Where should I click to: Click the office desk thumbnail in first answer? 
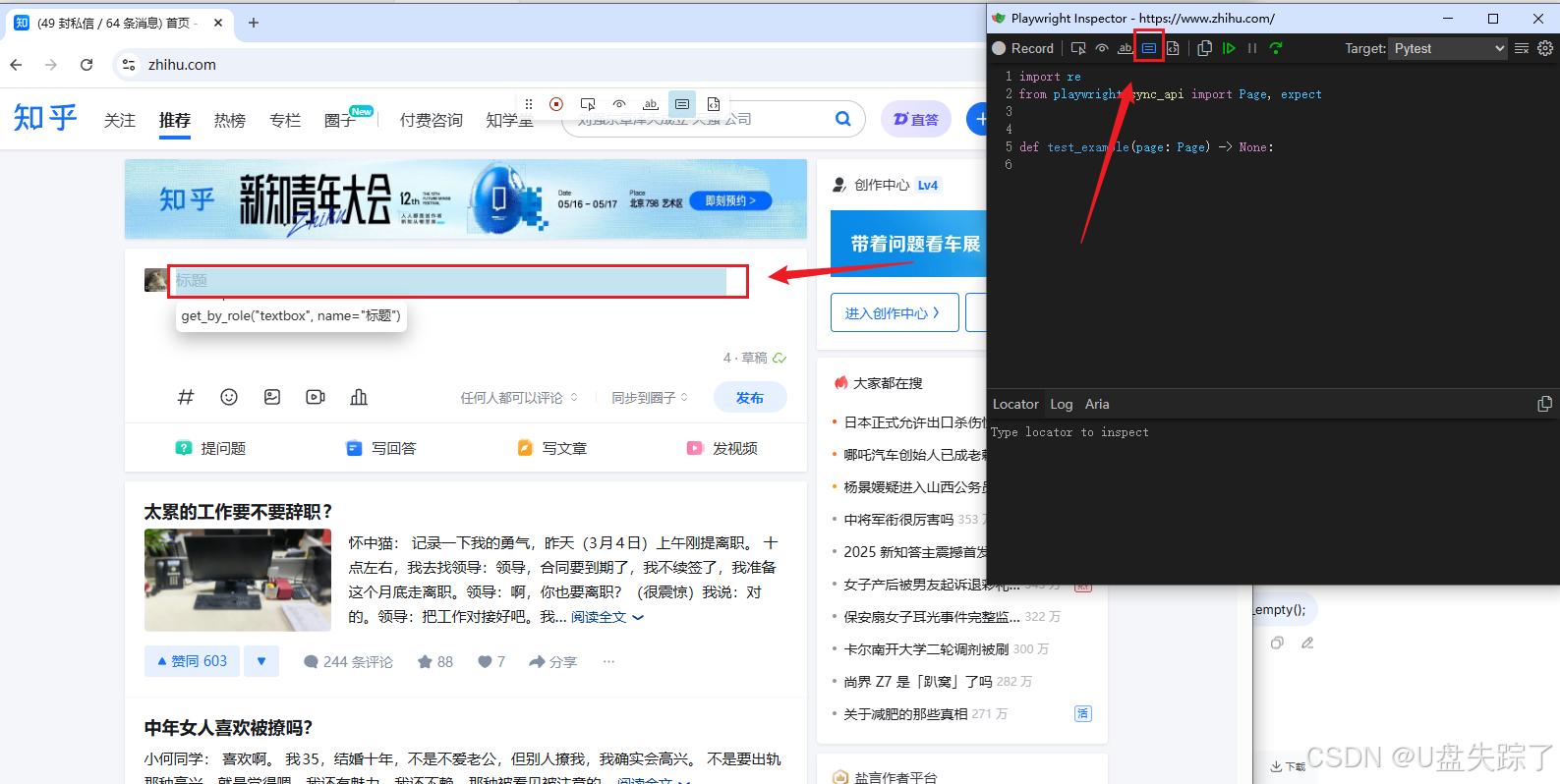[x=238, y=580]
